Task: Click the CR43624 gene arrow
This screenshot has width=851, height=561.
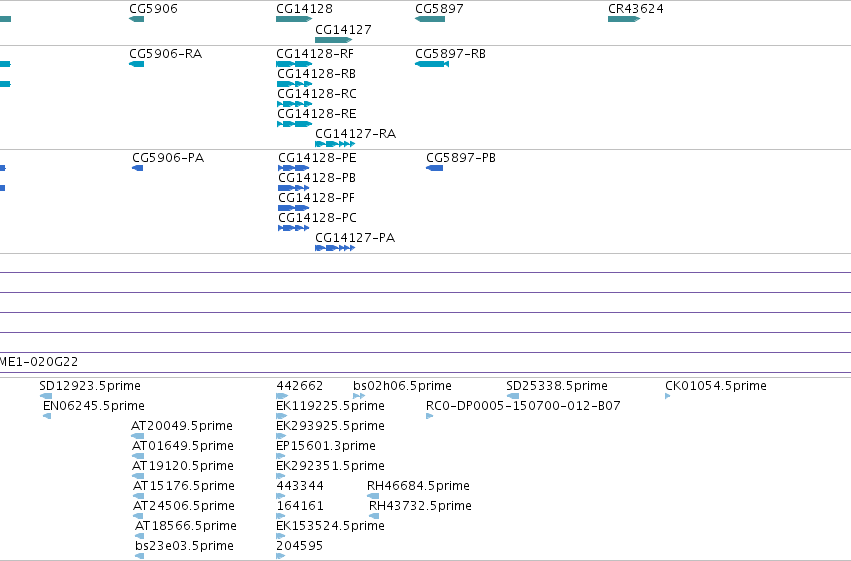Action: click(624, 19)
